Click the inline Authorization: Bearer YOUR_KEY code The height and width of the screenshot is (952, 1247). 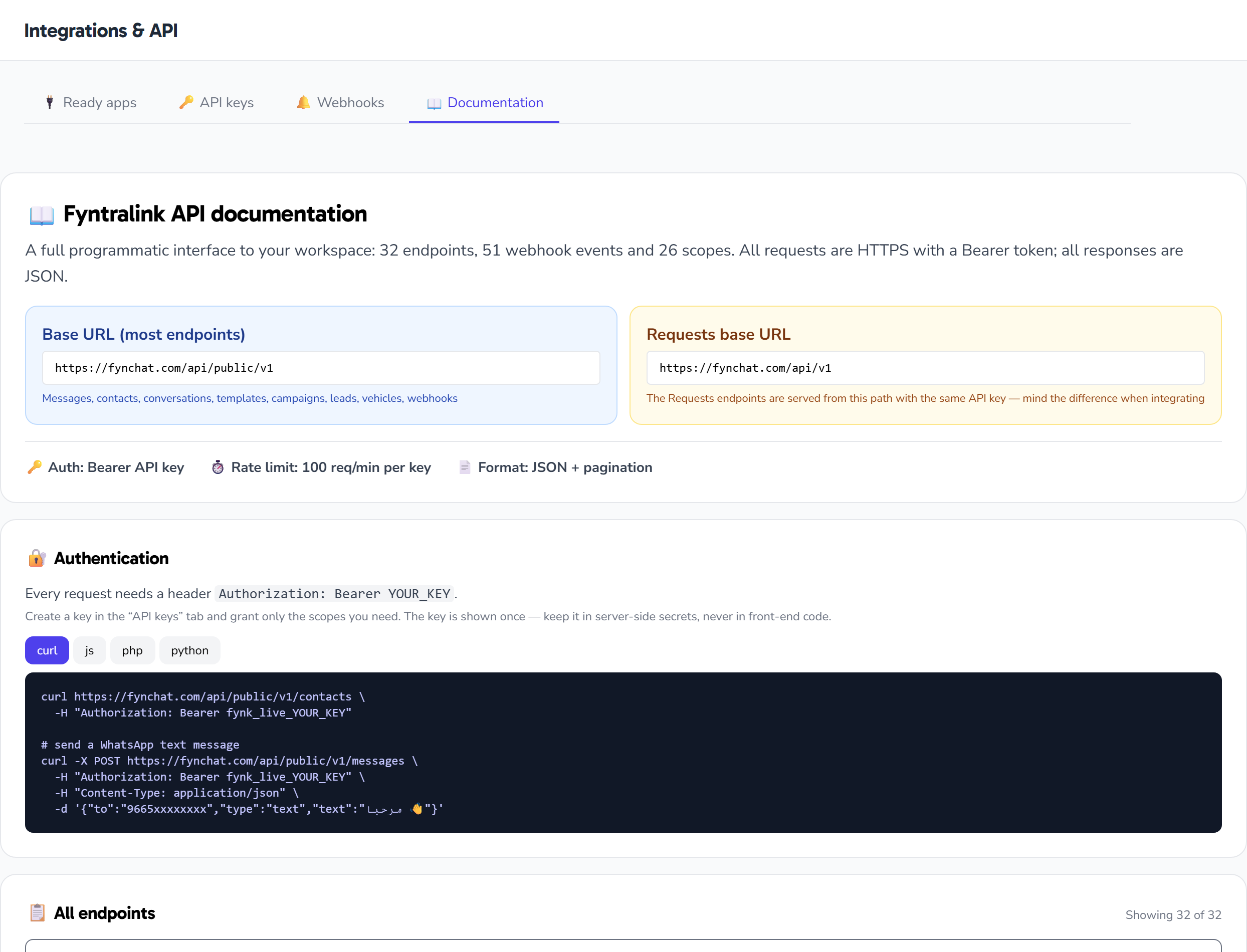tap(334, 594)
